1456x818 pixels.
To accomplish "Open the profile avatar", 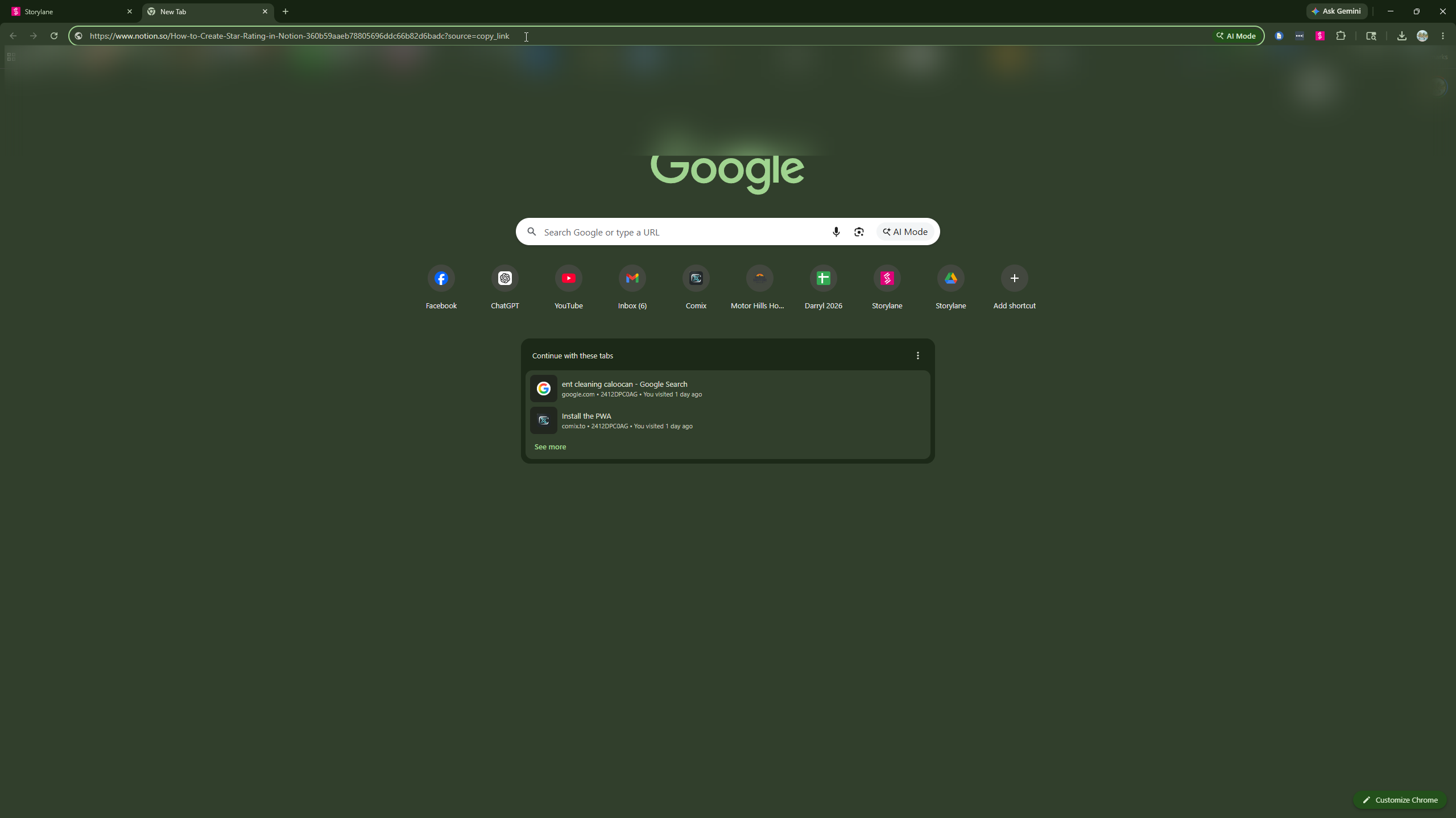I will click(x=1422, y=36).
